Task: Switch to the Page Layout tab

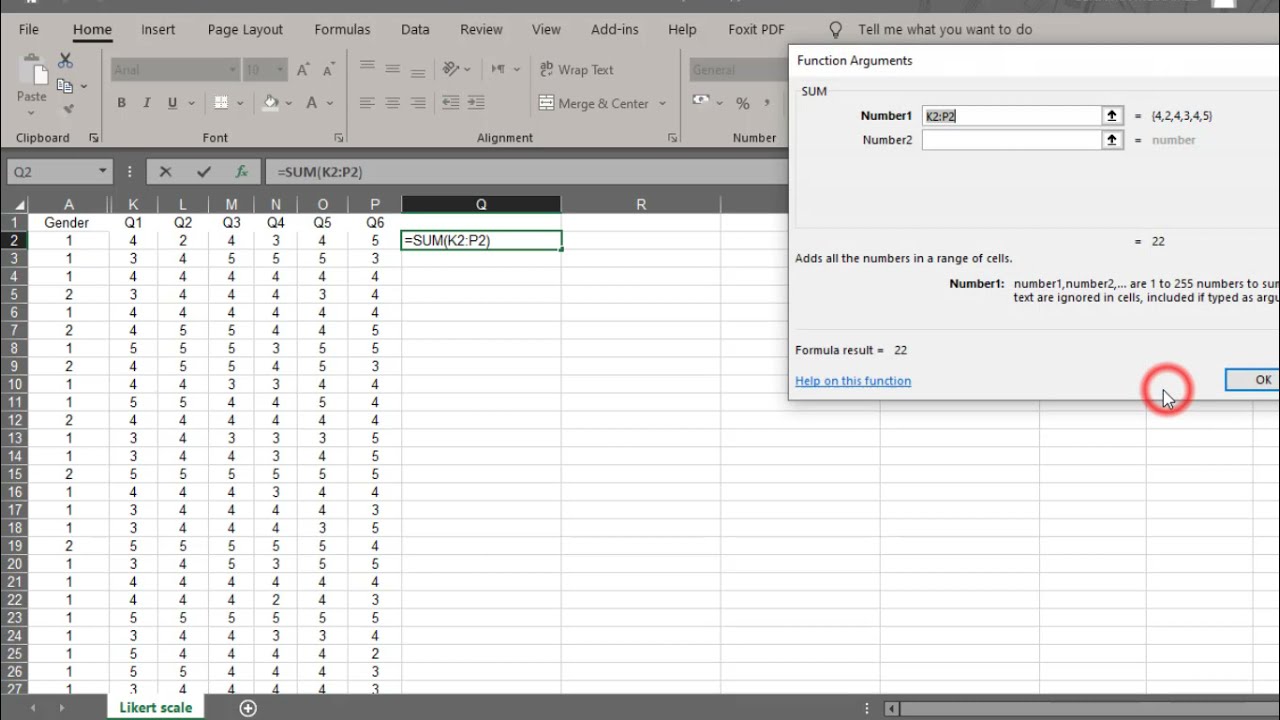Action: coord(245,29)
